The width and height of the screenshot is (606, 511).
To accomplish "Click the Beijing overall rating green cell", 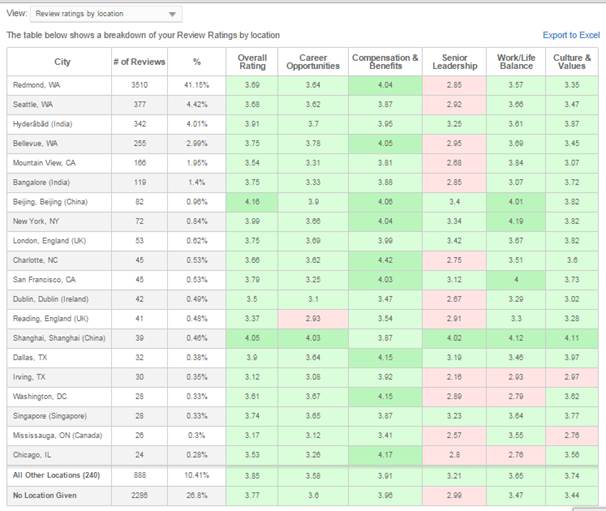I will tap(252, 202).
